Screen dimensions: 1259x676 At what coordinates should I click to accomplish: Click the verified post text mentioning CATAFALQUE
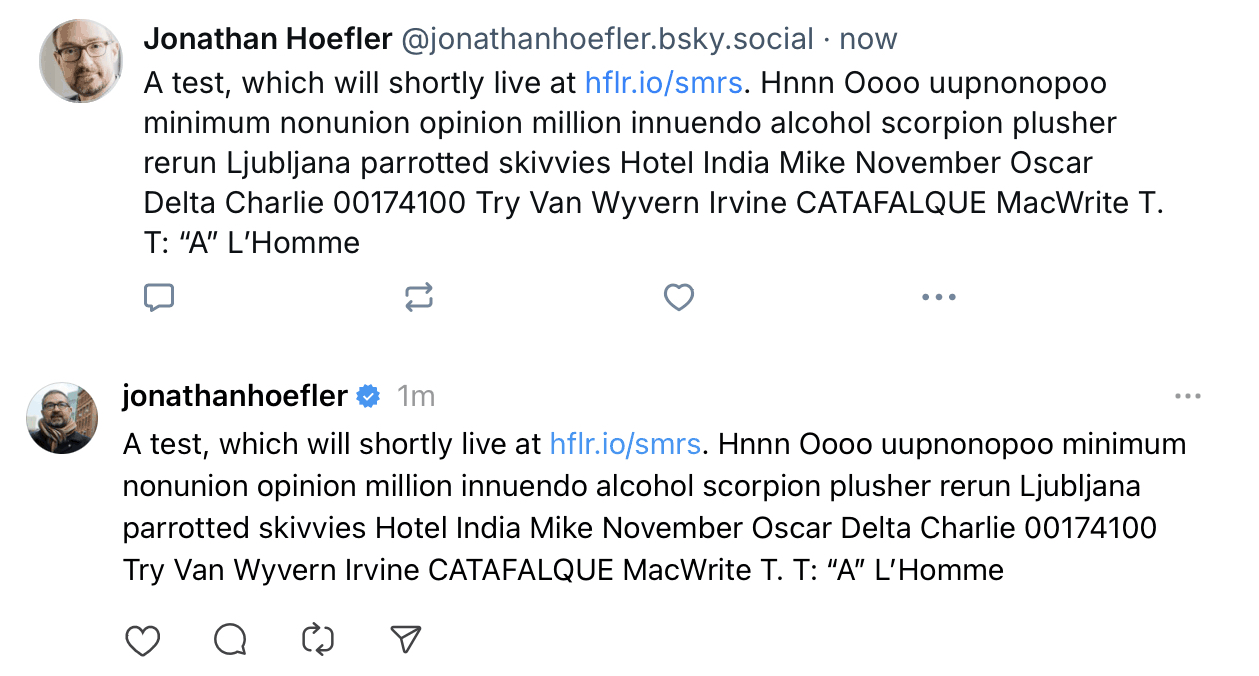click(x=520, y=571)
